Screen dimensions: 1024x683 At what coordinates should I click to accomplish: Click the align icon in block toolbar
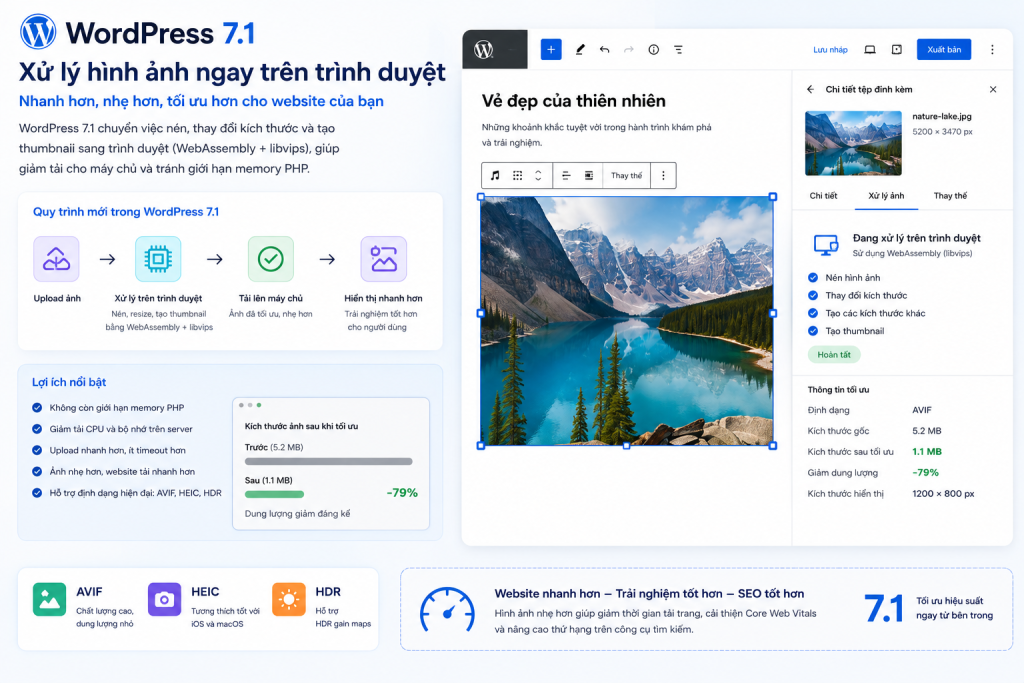click(x=566, y=176)
